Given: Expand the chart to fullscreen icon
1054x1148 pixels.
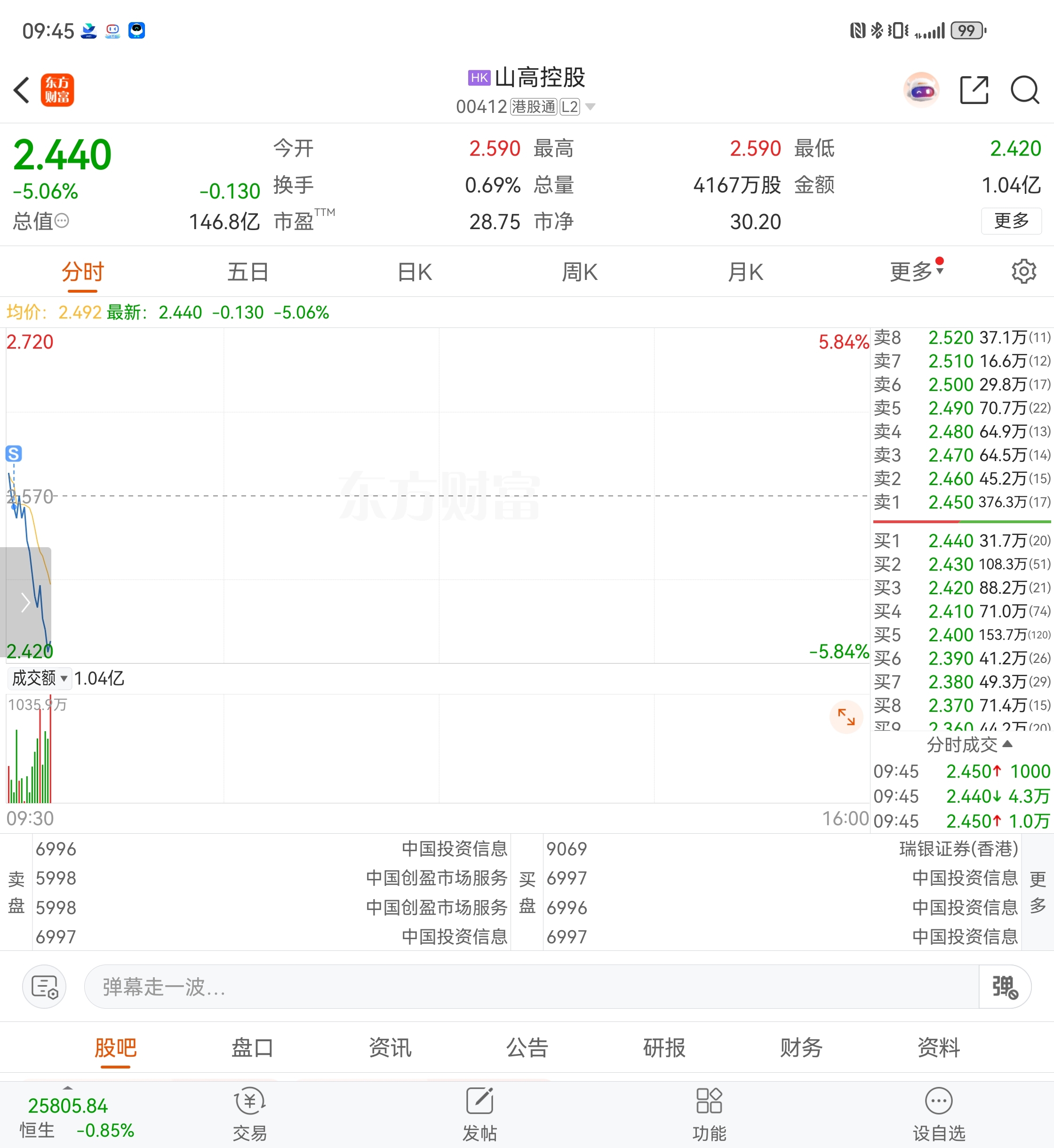Looking at the screenshot, I should click(x=846, y=716).
